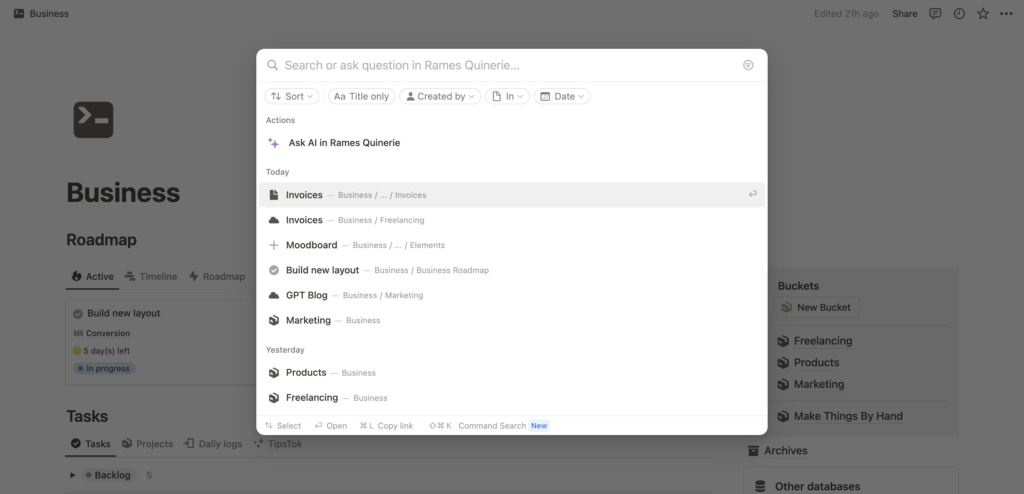Image resolution: width=1024 pixels, height=494 pixels.
Task: Open the Freelancing bucket link
Action: pyautogui.click(x=823, y=341)
